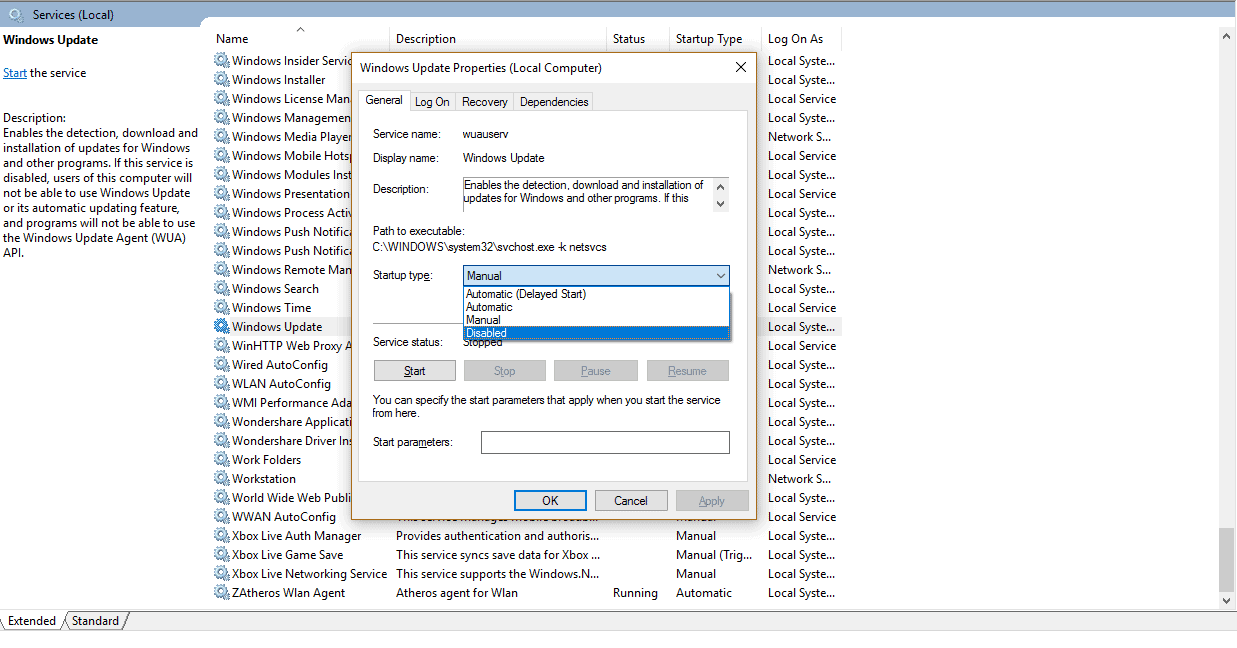The height and width of the screenshot is (648, 1237).
Task: Click the gear icon beside Wondershare Driver Install
Action: tap(221, 440)
